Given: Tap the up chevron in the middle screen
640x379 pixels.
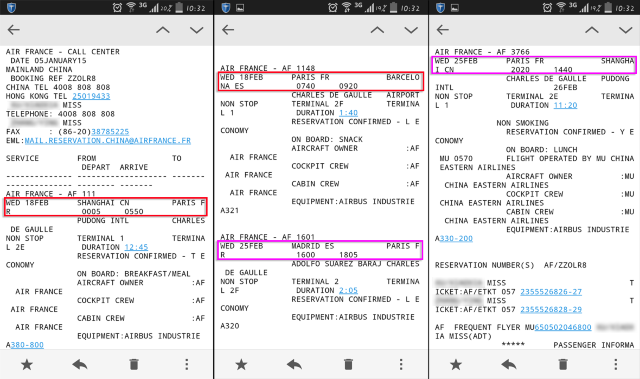Looking at the screenshot, I should 377,30.
